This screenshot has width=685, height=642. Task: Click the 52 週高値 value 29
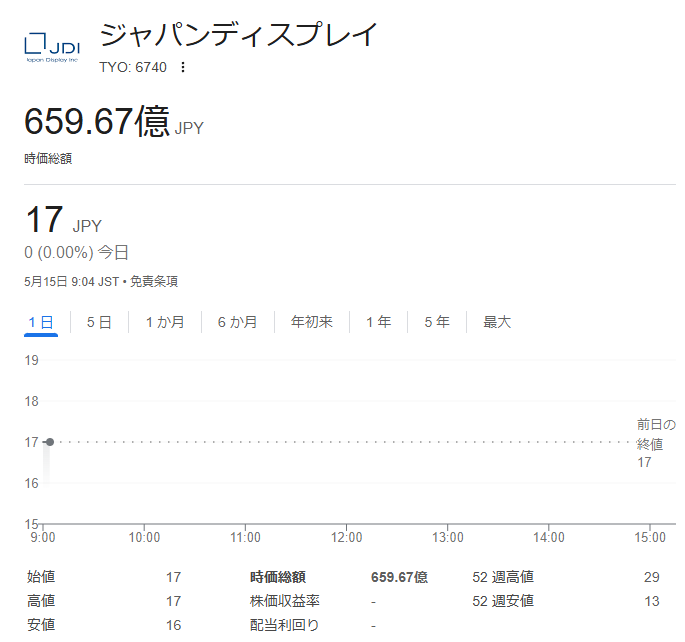click(x=651, y=577)
